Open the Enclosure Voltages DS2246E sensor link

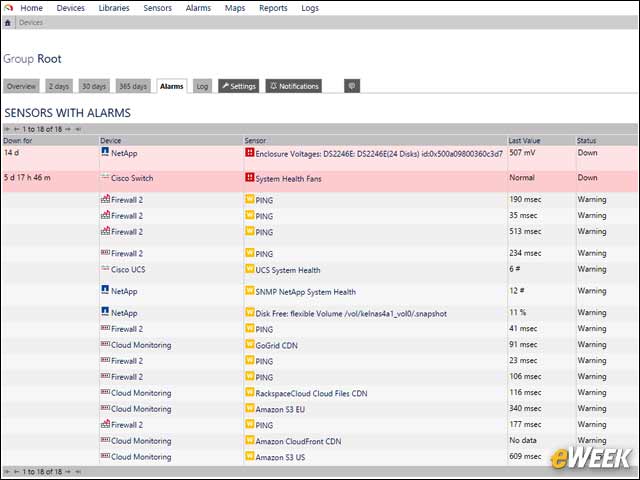(379, 154)
